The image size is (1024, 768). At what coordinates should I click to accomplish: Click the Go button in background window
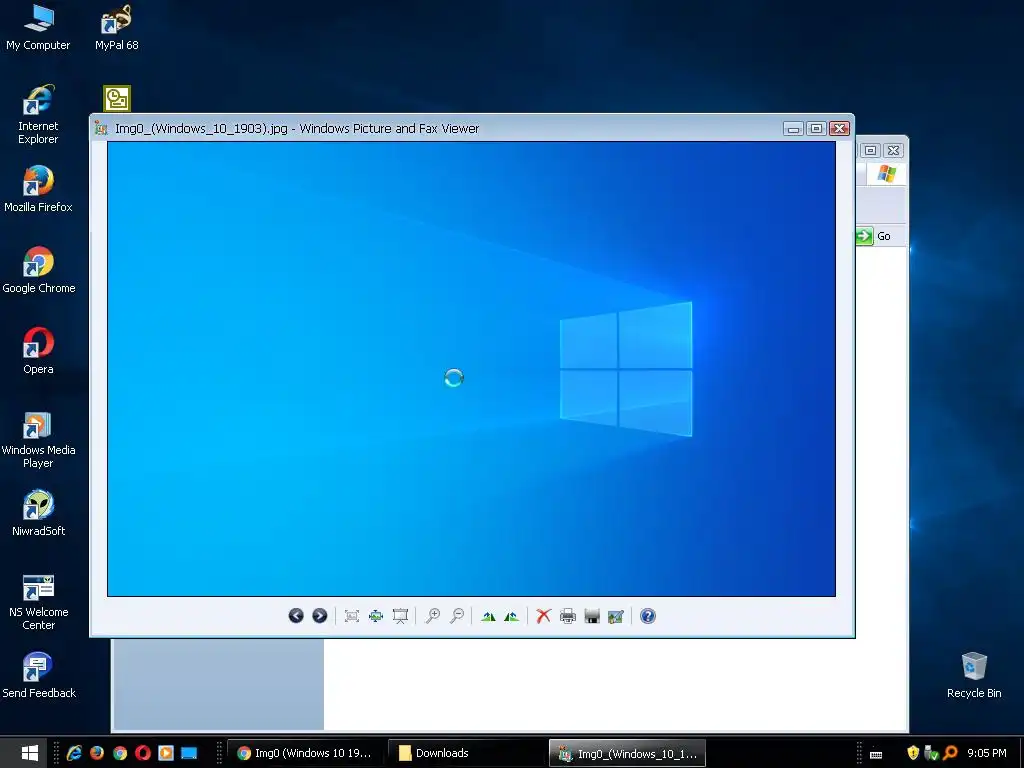(875, 236)
